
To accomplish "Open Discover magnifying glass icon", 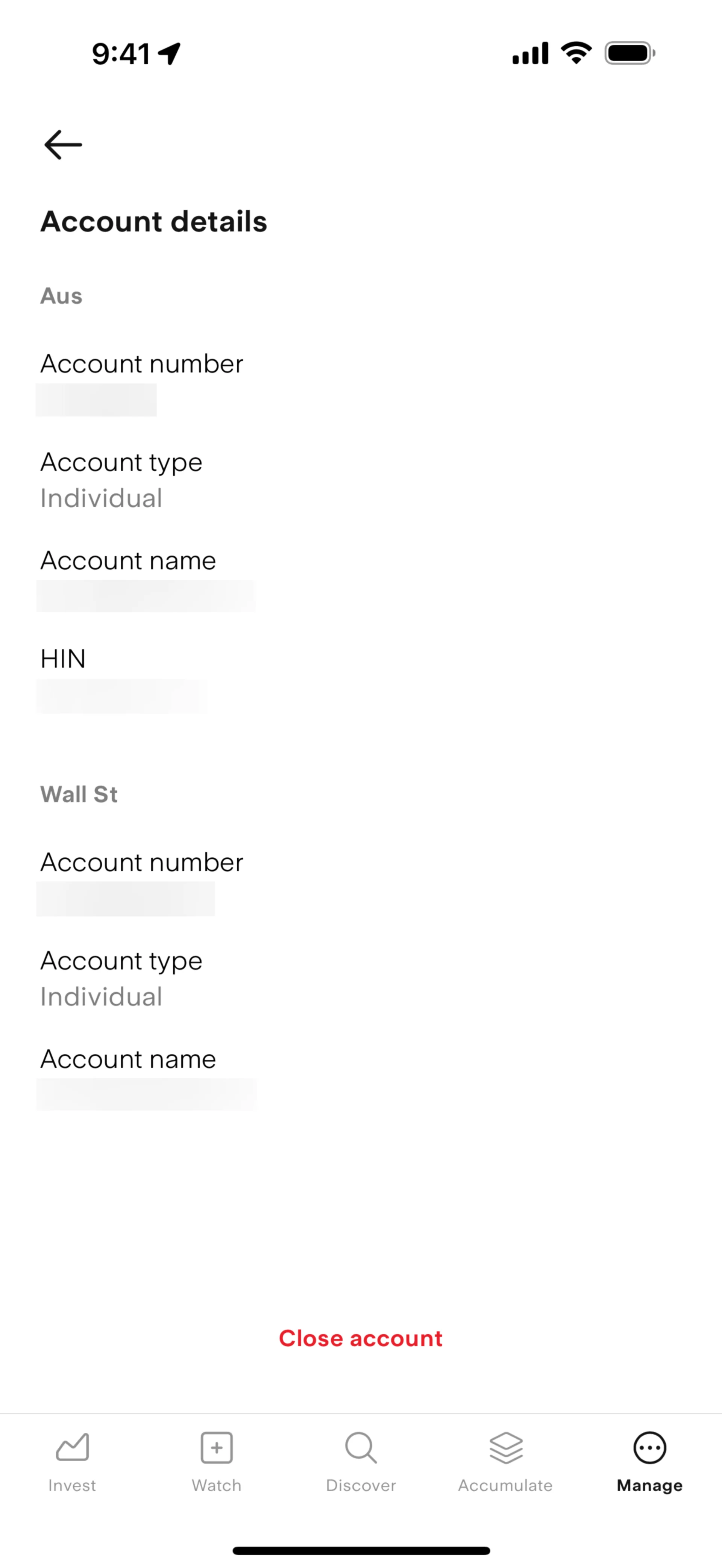I will point(361,1447).
